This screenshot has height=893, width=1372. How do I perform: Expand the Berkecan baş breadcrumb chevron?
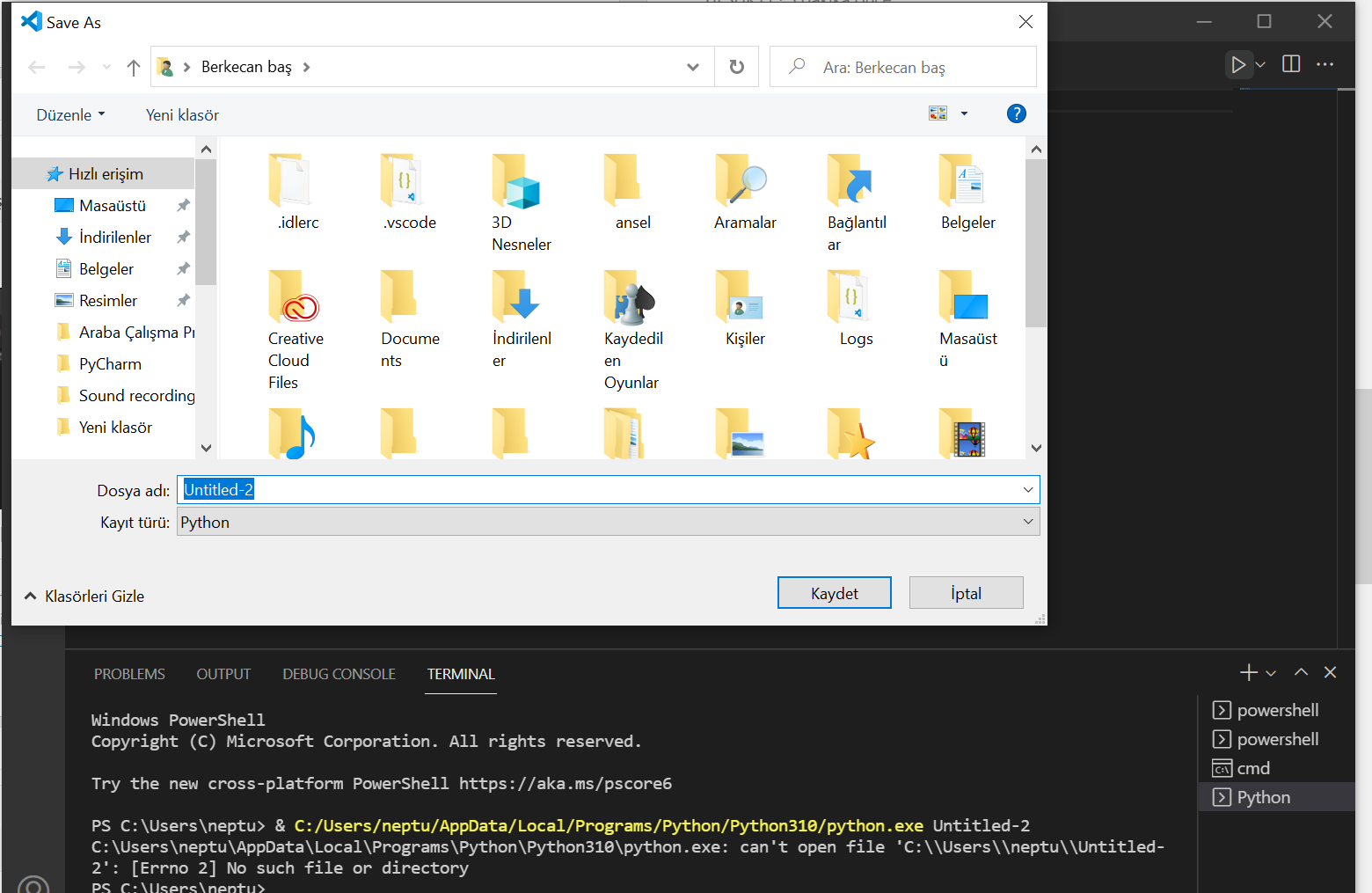point(306,67)
